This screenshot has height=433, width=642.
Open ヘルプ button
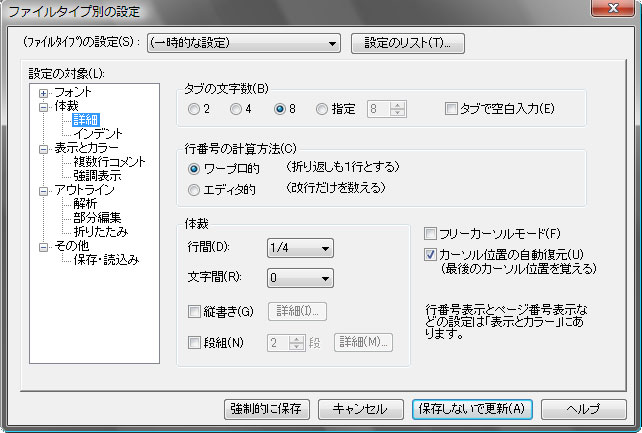point(584,409)
